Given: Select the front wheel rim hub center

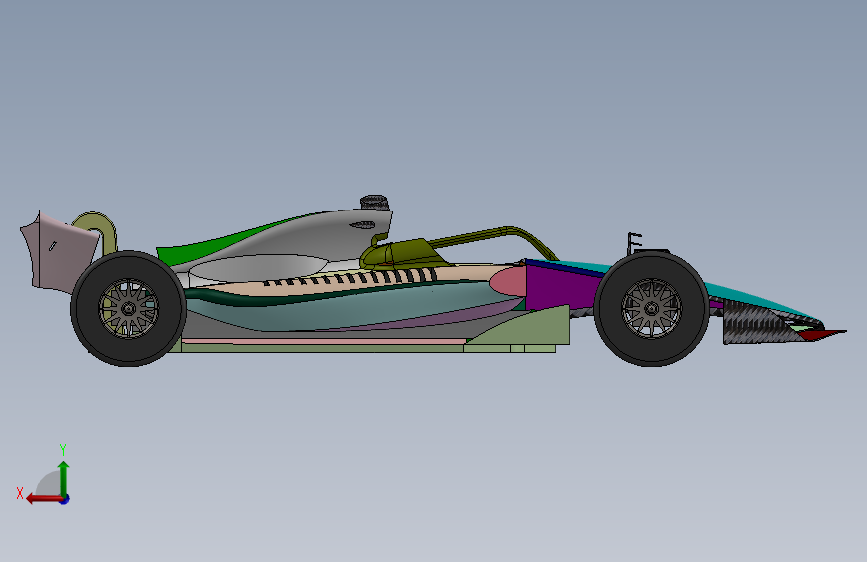Looking at the screenshot, I should point(652,308).
